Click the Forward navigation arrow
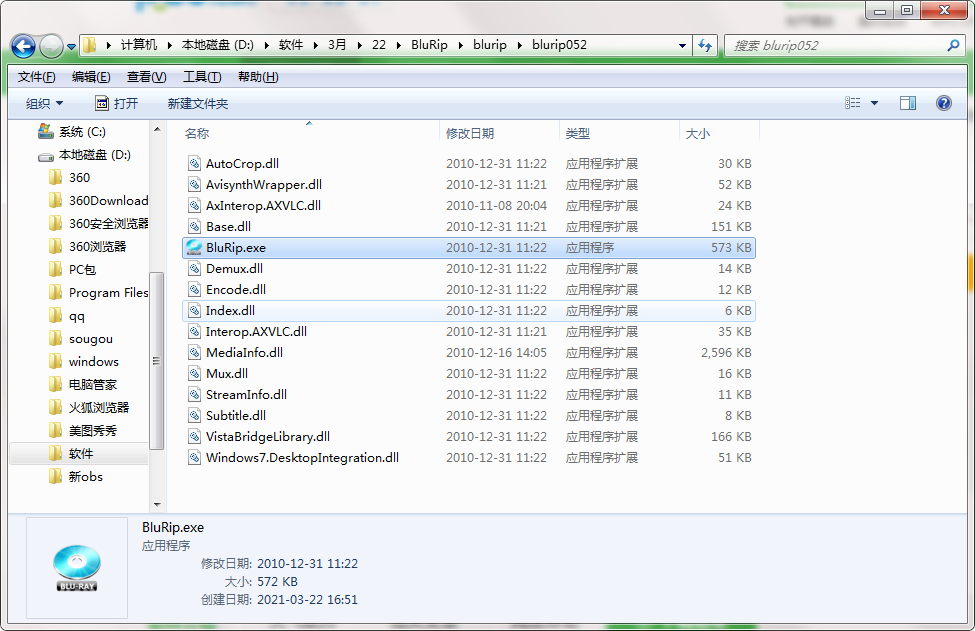This screenshot has height=631, width=975. [51, 47]
